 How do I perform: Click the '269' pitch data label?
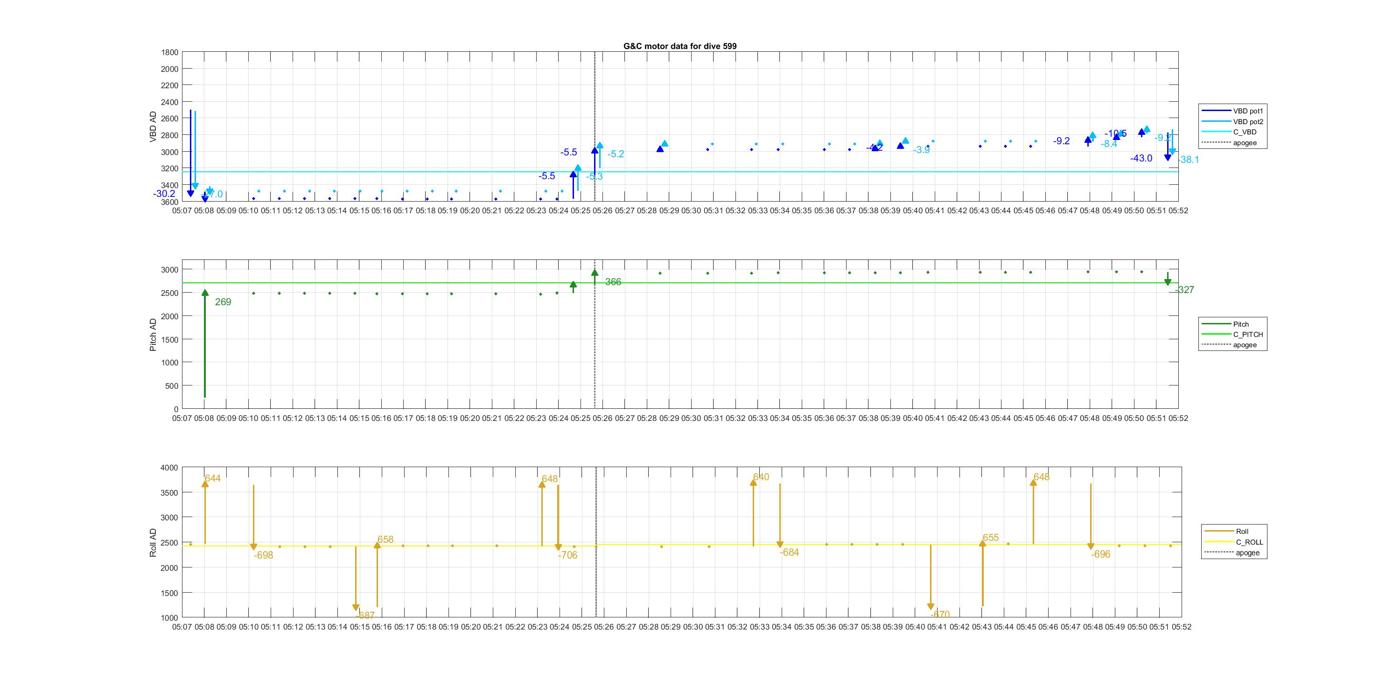click(223, 302)
